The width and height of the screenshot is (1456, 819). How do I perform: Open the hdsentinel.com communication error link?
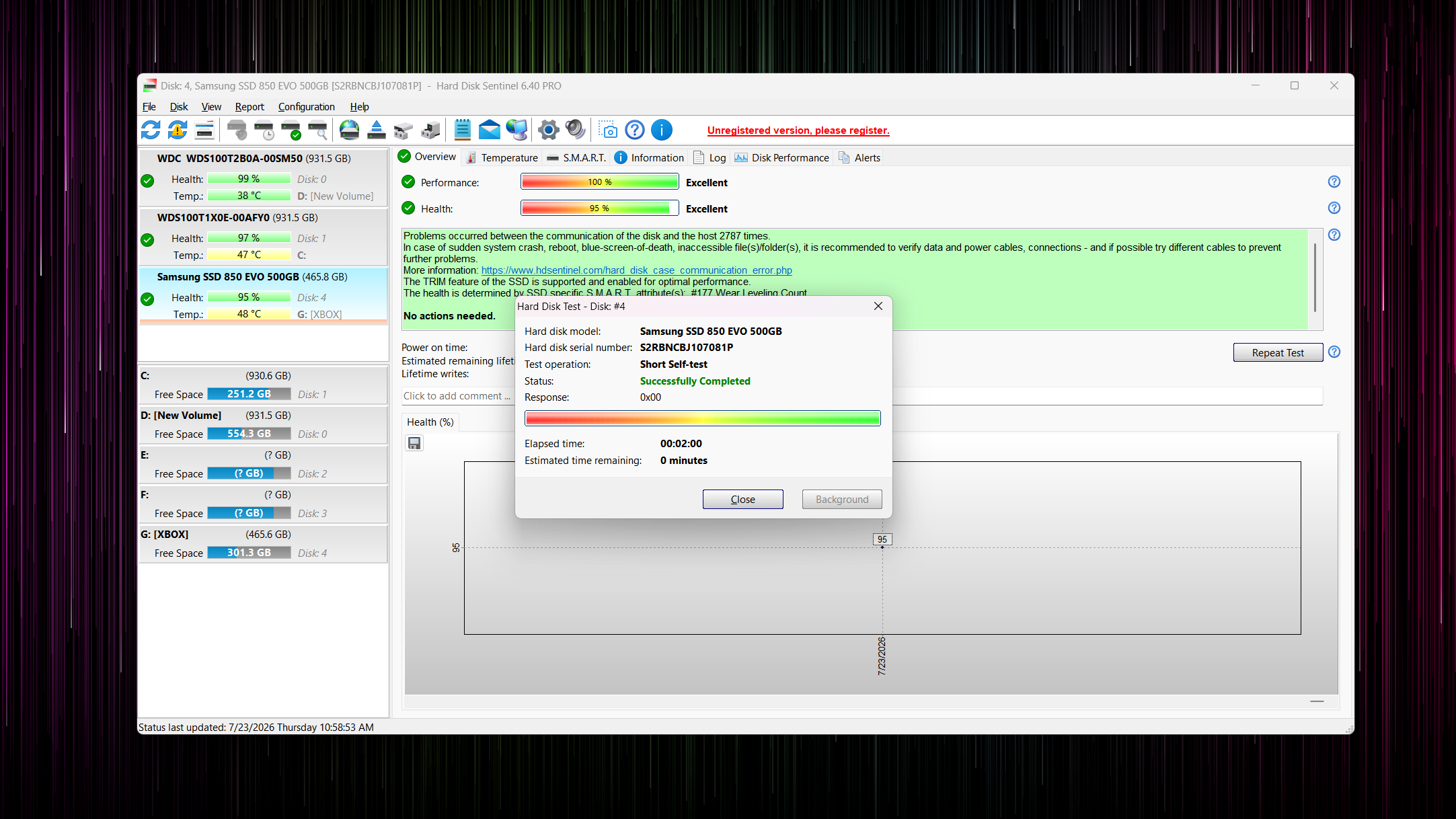636,270
